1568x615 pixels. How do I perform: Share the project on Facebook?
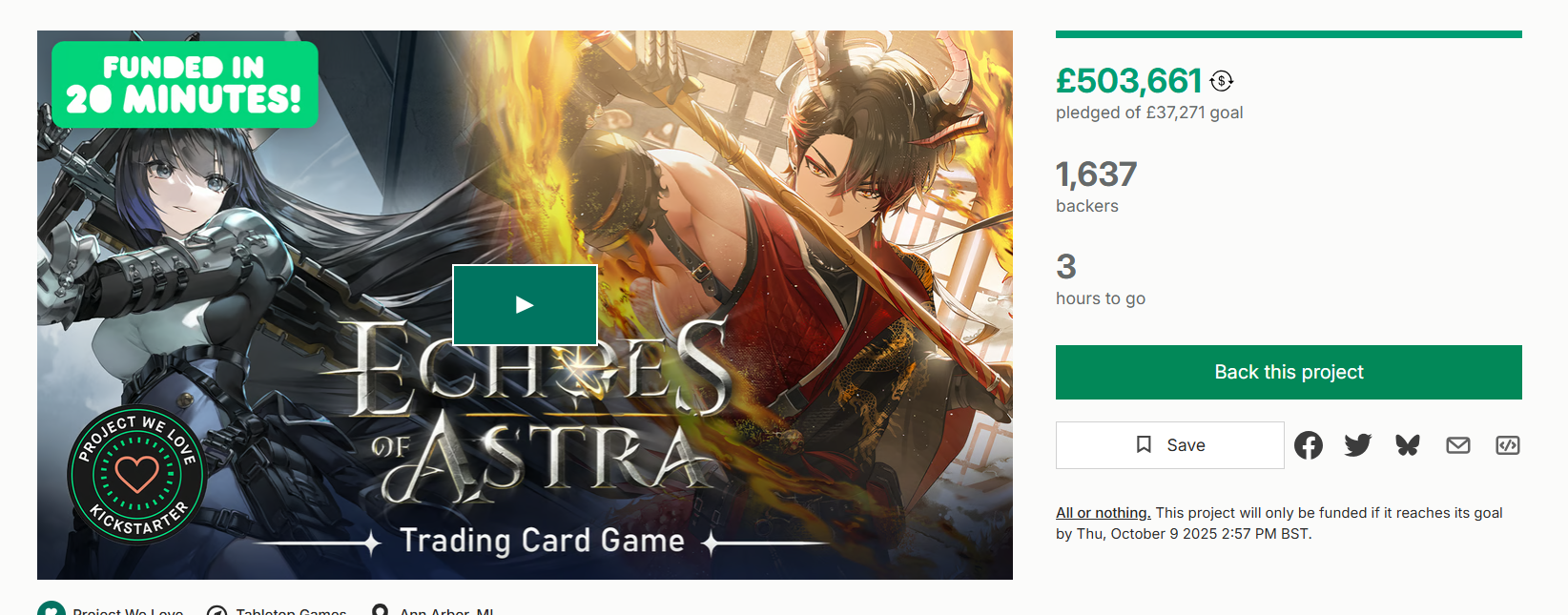1309,445
